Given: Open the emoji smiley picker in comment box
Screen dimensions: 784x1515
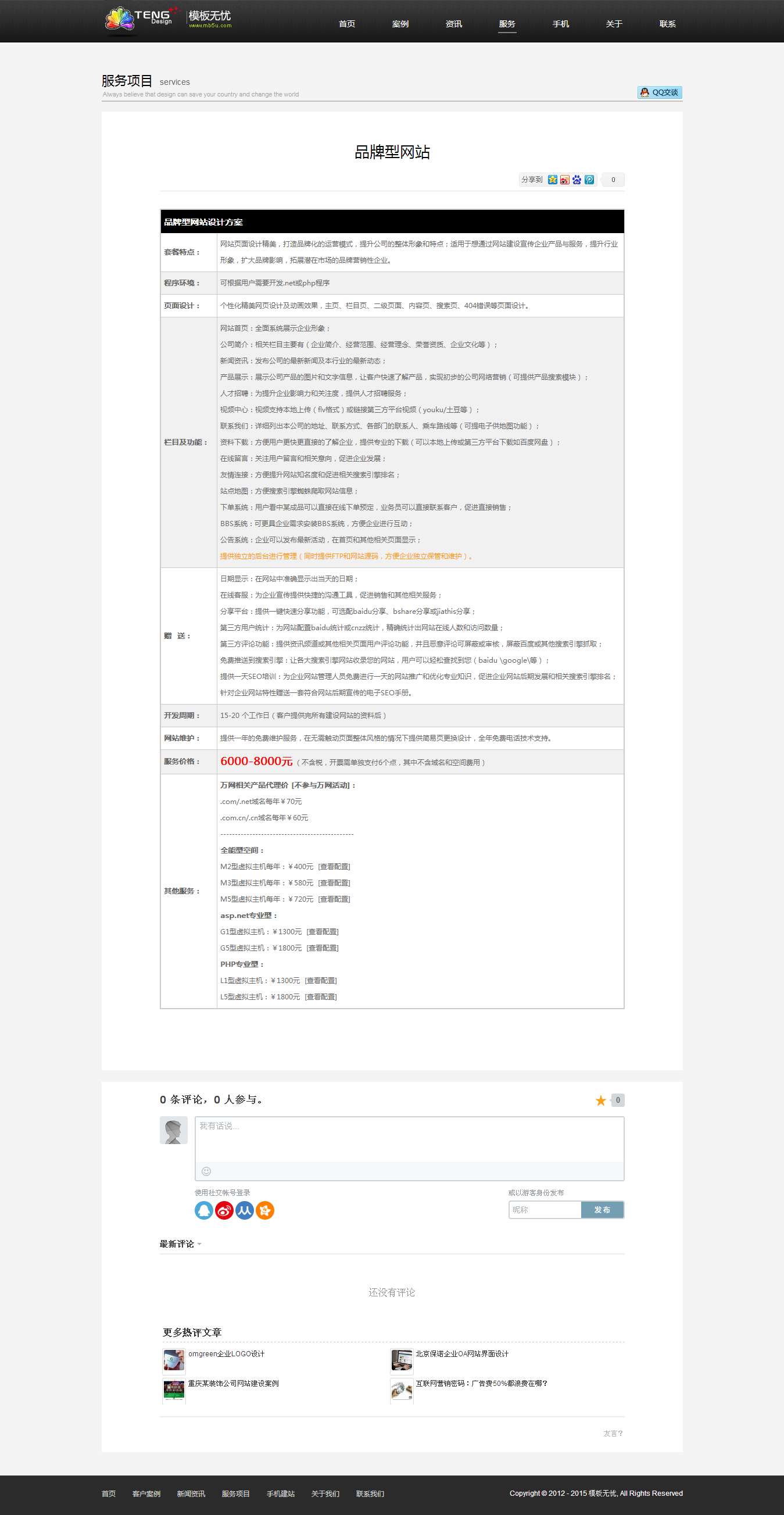Looking at the screenshot, I should click(206, 1171).
